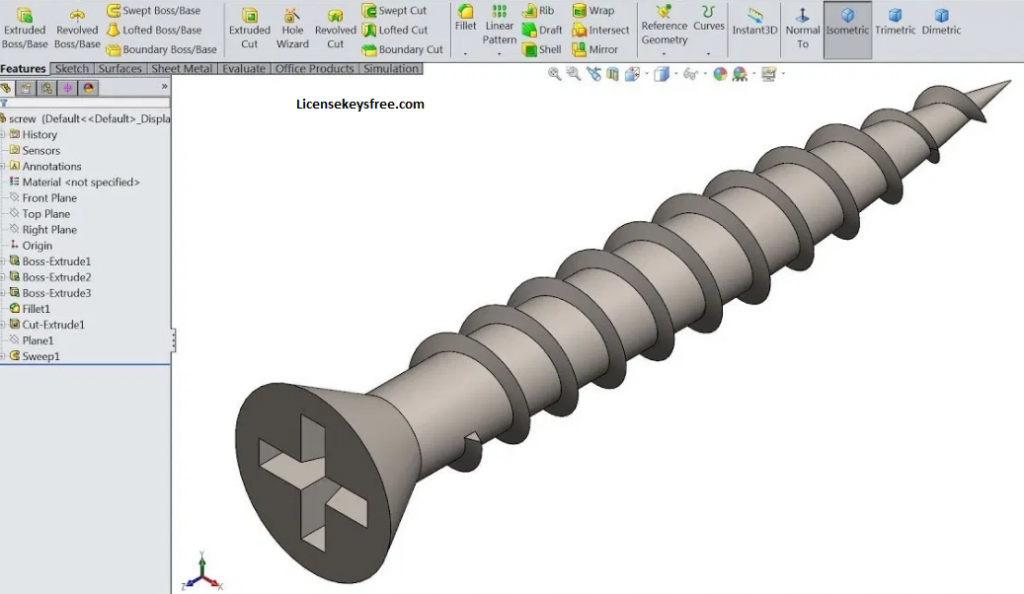Select the Wrap tool
Screen dimensions: 1024x594
(x=593, y=10)
